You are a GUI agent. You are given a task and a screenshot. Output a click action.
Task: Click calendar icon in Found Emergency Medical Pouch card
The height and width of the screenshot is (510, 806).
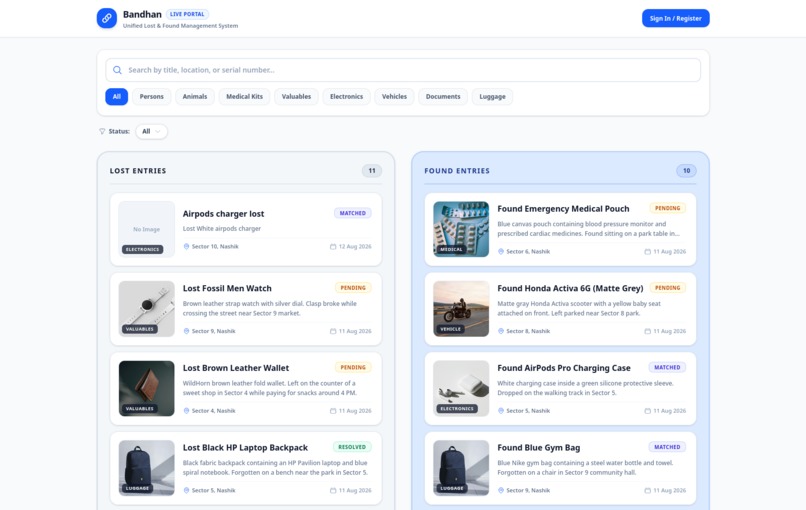[647, 251]
